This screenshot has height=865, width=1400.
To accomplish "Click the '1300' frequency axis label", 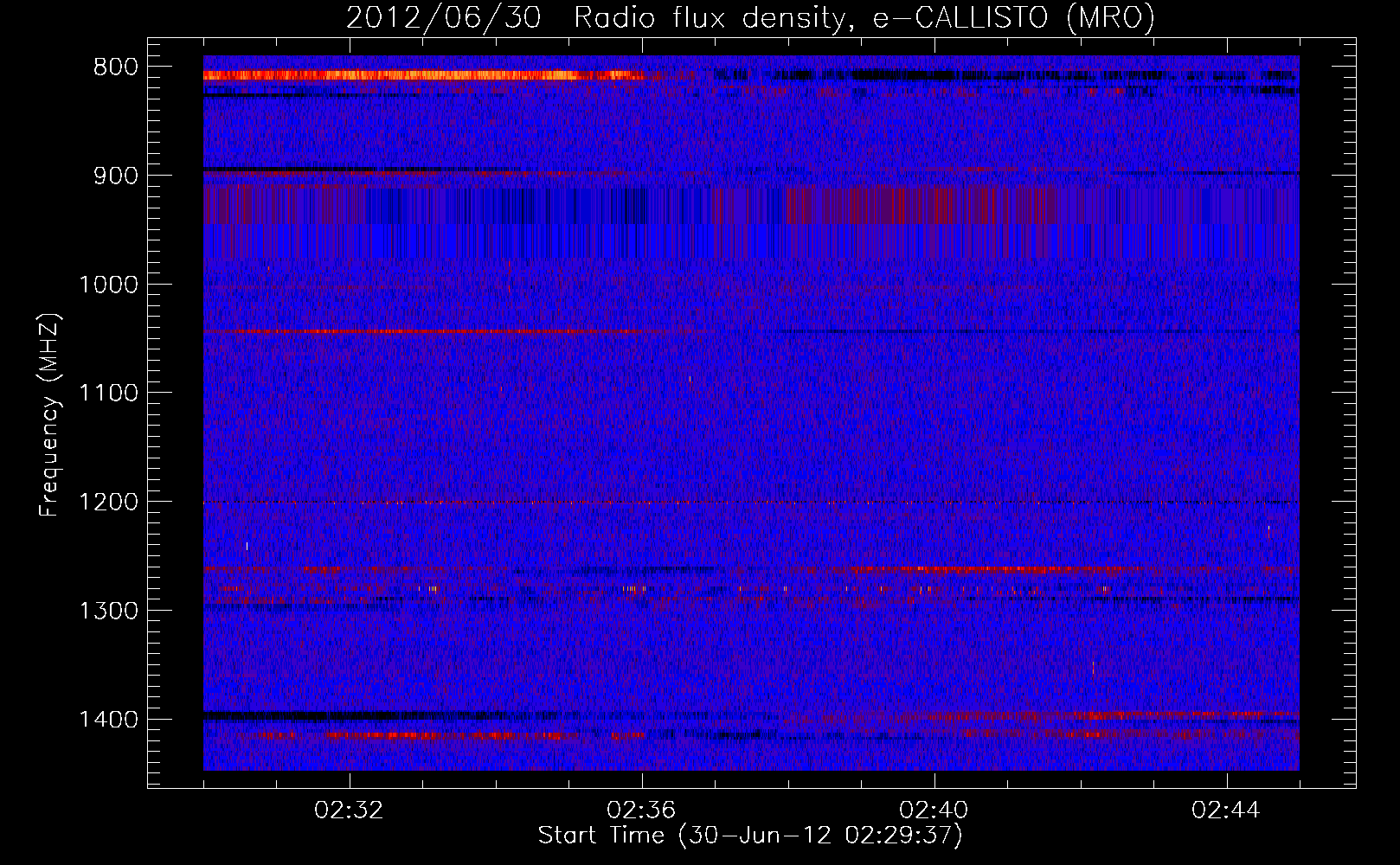I will pos(108,612).
